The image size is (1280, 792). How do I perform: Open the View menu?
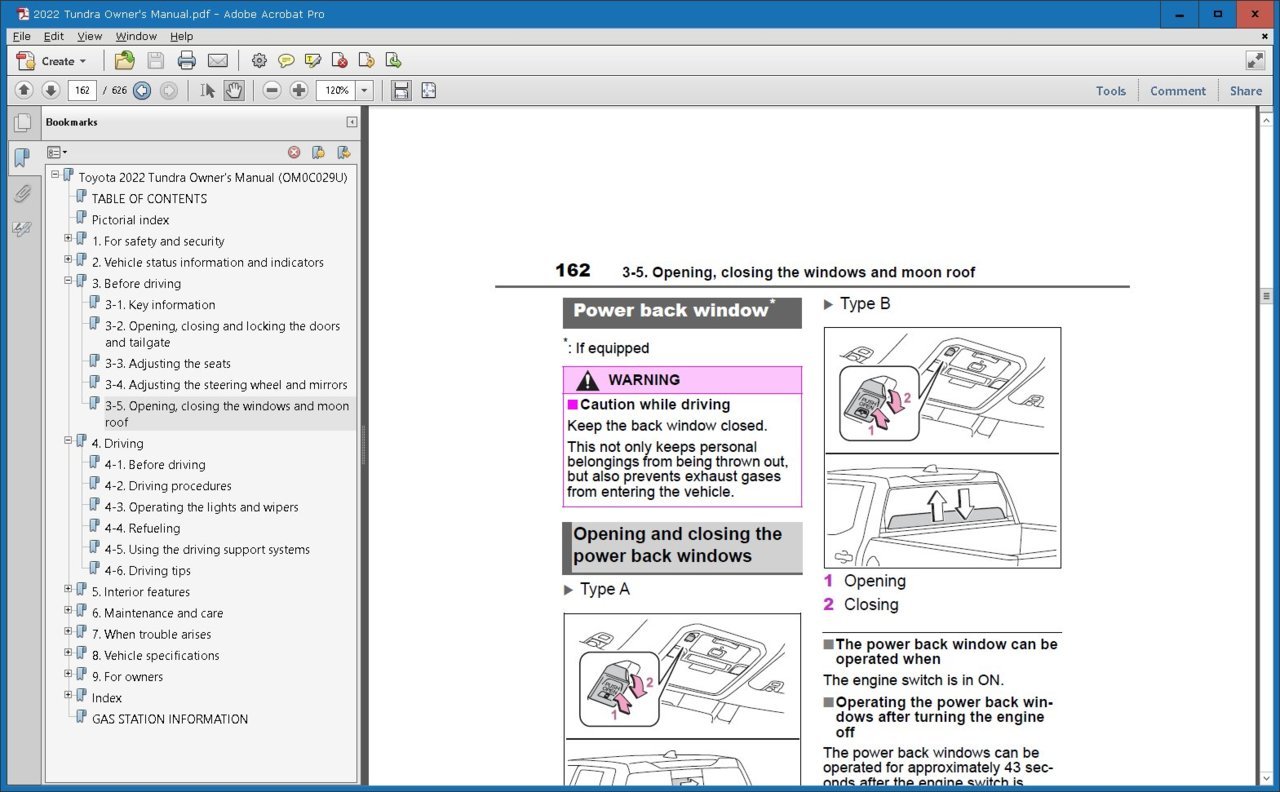(x=90, y=36)
